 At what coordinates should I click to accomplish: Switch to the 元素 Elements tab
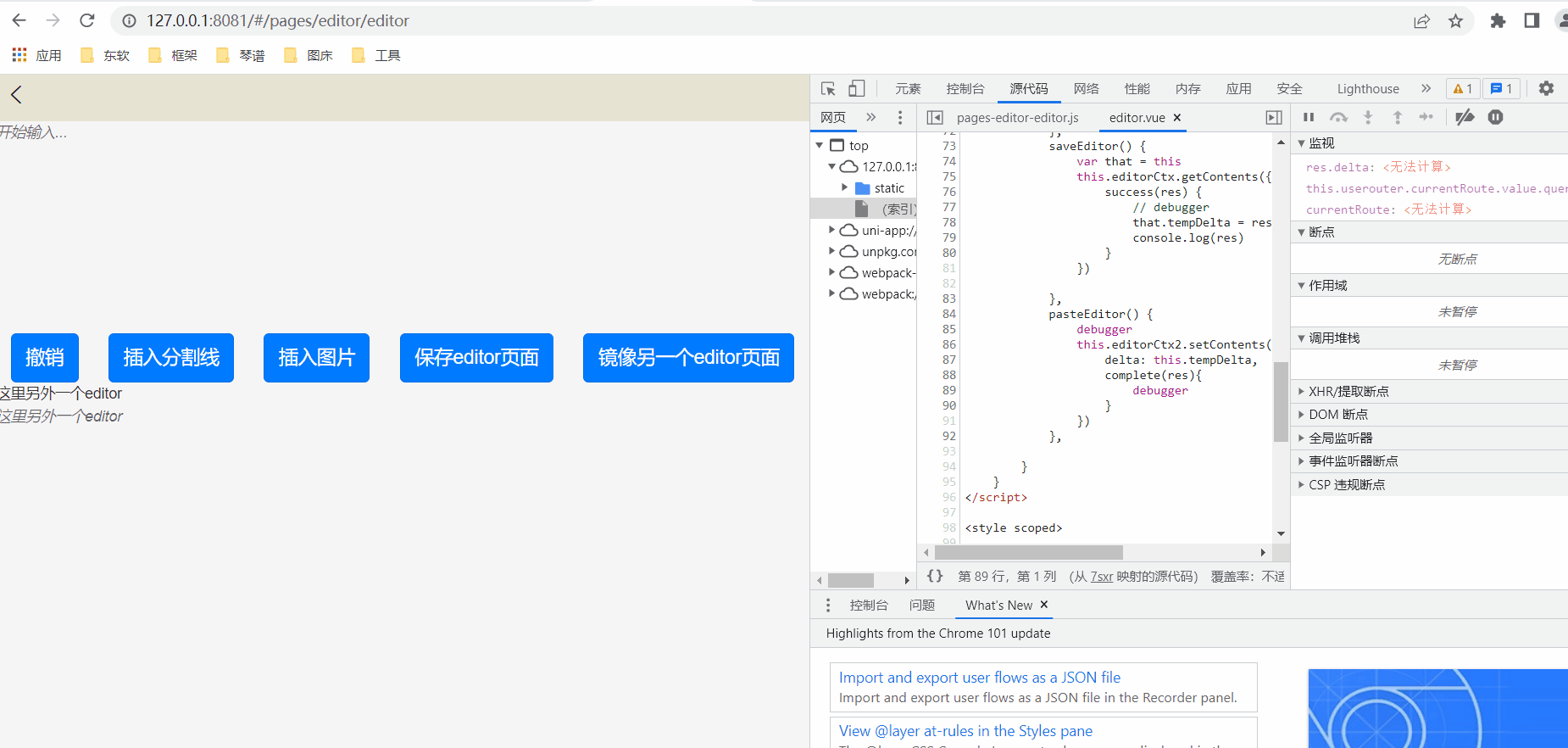[x=908, y=88]
